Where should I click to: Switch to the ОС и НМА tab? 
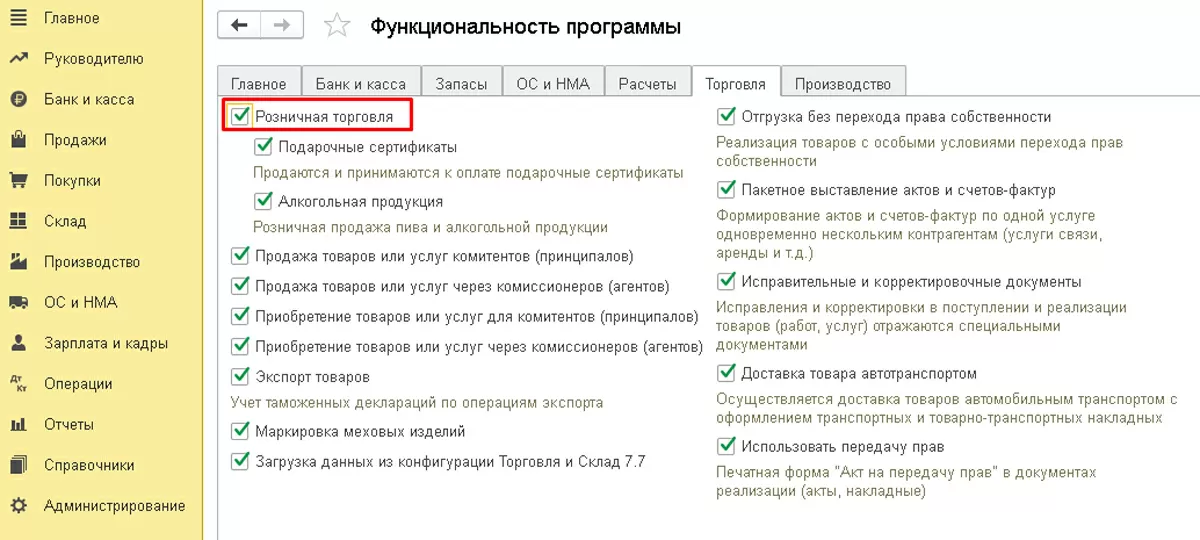553,83
